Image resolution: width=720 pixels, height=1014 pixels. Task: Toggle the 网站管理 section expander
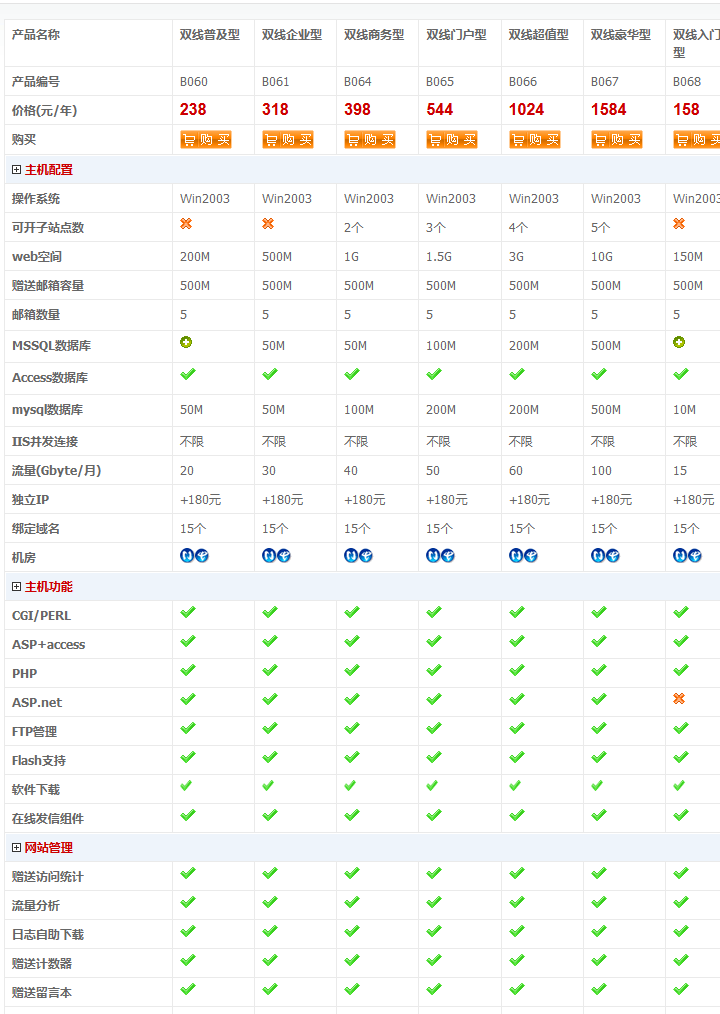[17, 848]
